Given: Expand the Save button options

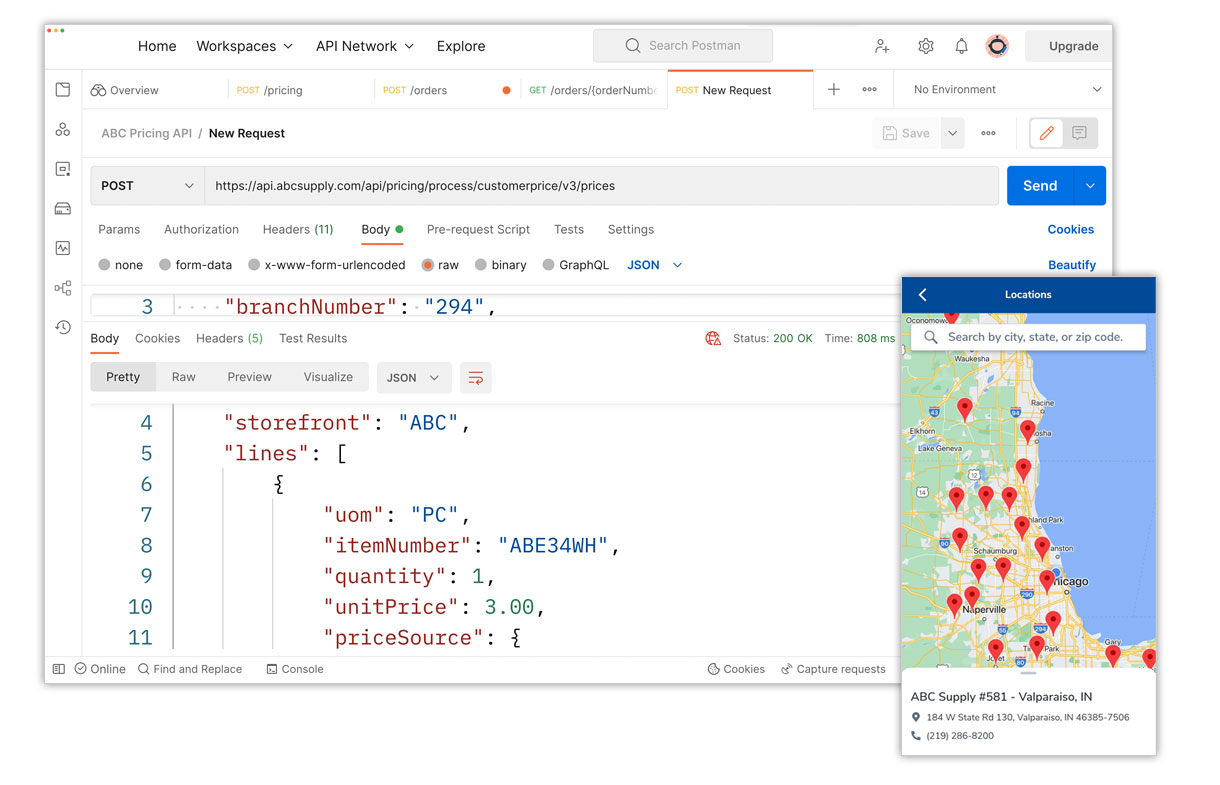Looking at the screenshot, I should (x=952, y=132).
